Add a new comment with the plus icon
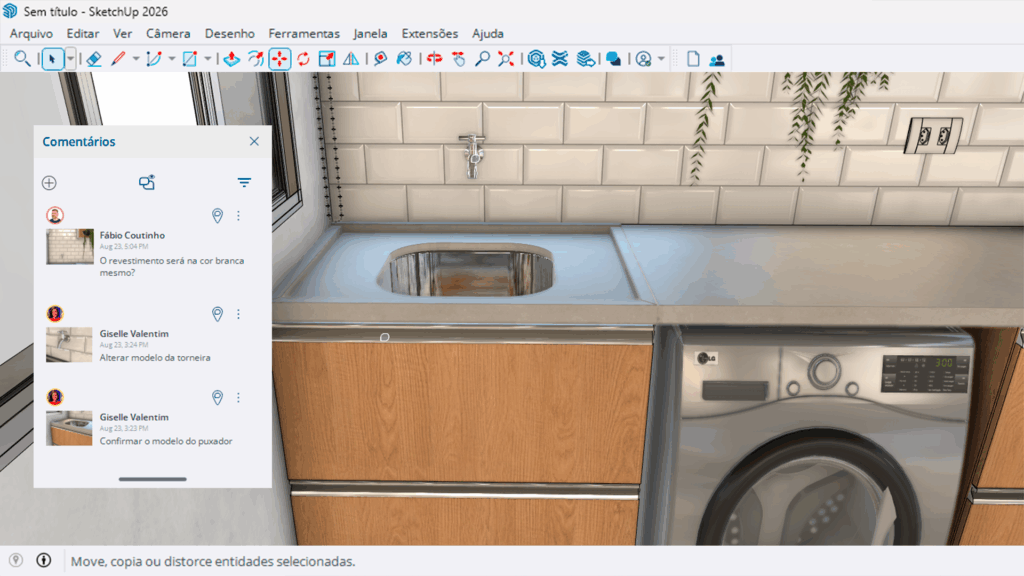Viewport: 1024px width, 576px height. point(49,183)
